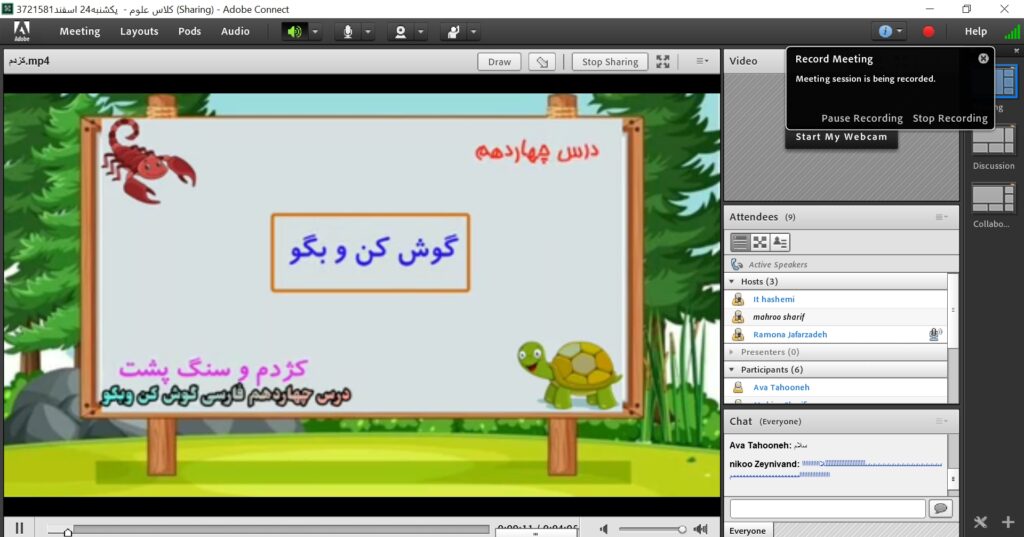The image size is (1024, 537).
Task: Open nikoo Zeynivand's chat link
Action: pos(836,469)
